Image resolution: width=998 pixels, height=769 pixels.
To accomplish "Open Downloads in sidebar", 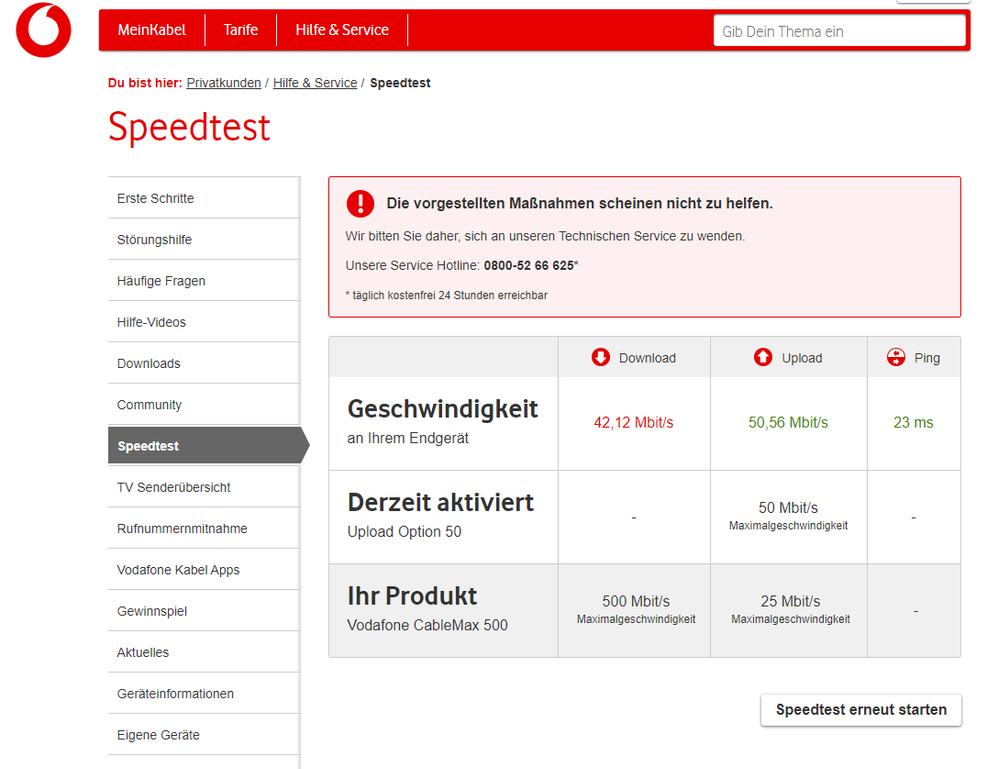I will (204, 363).
